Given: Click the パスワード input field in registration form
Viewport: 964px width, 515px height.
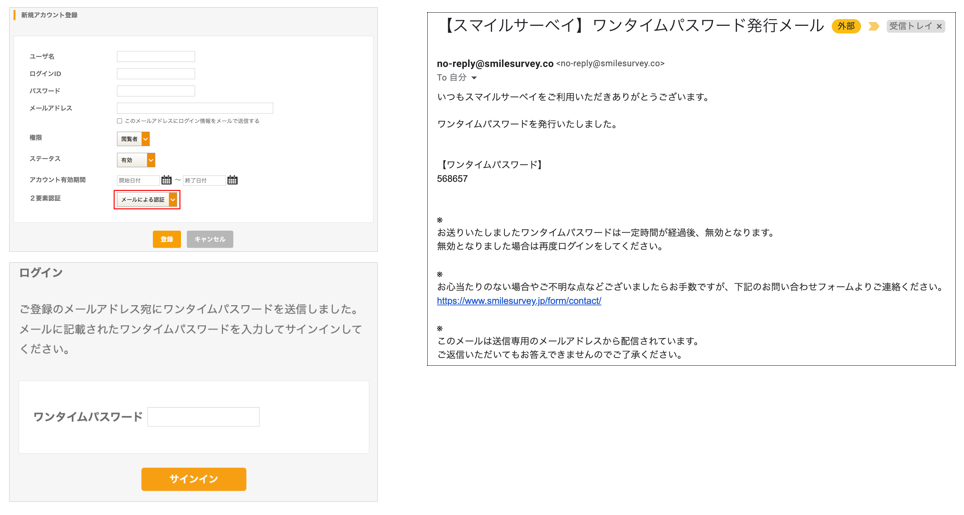Looking at the screenshot, I should click(156, 91).
